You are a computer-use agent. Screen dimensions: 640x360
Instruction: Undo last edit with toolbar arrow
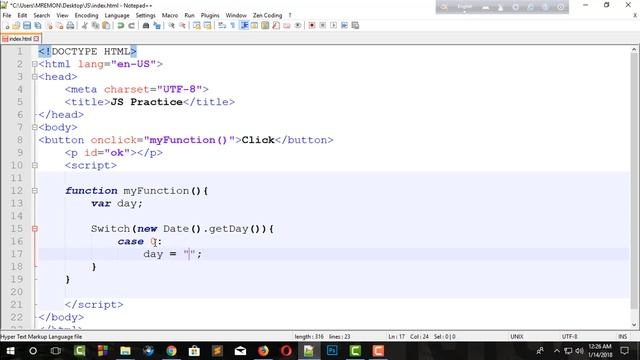120,25
